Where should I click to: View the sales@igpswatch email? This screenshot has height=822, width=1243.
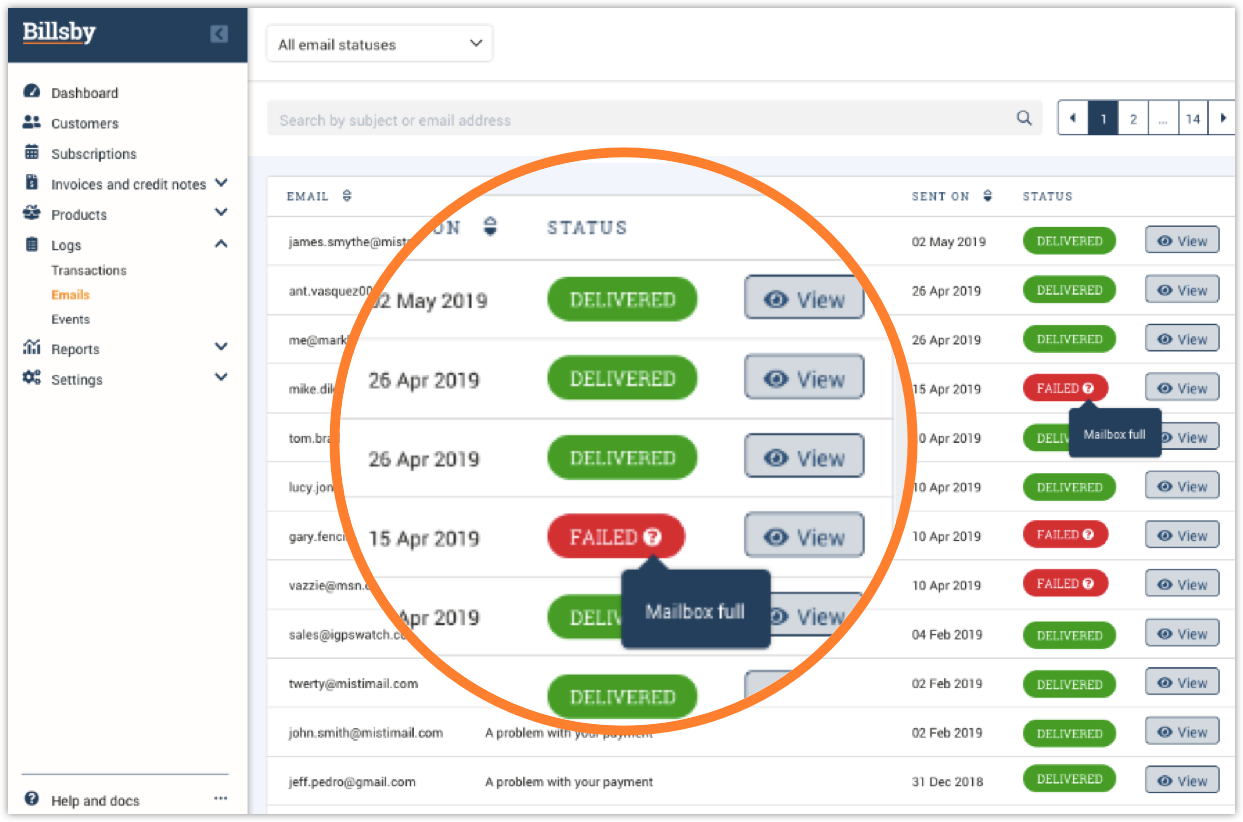[x=1182, y=635]
